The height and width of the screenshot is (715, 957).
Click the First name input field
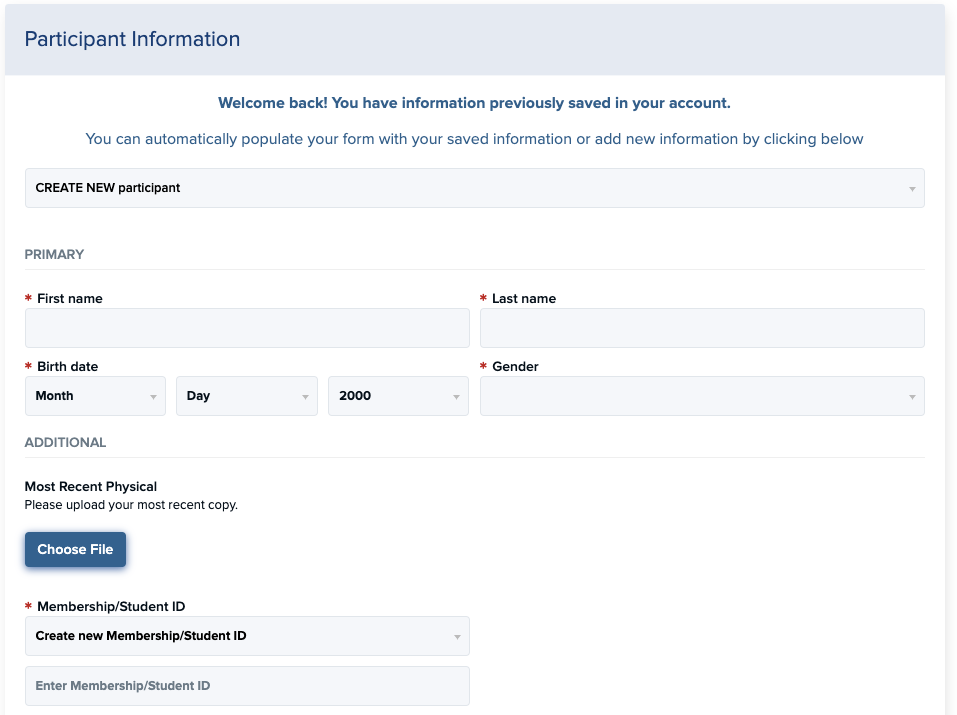tap(247, 328)
